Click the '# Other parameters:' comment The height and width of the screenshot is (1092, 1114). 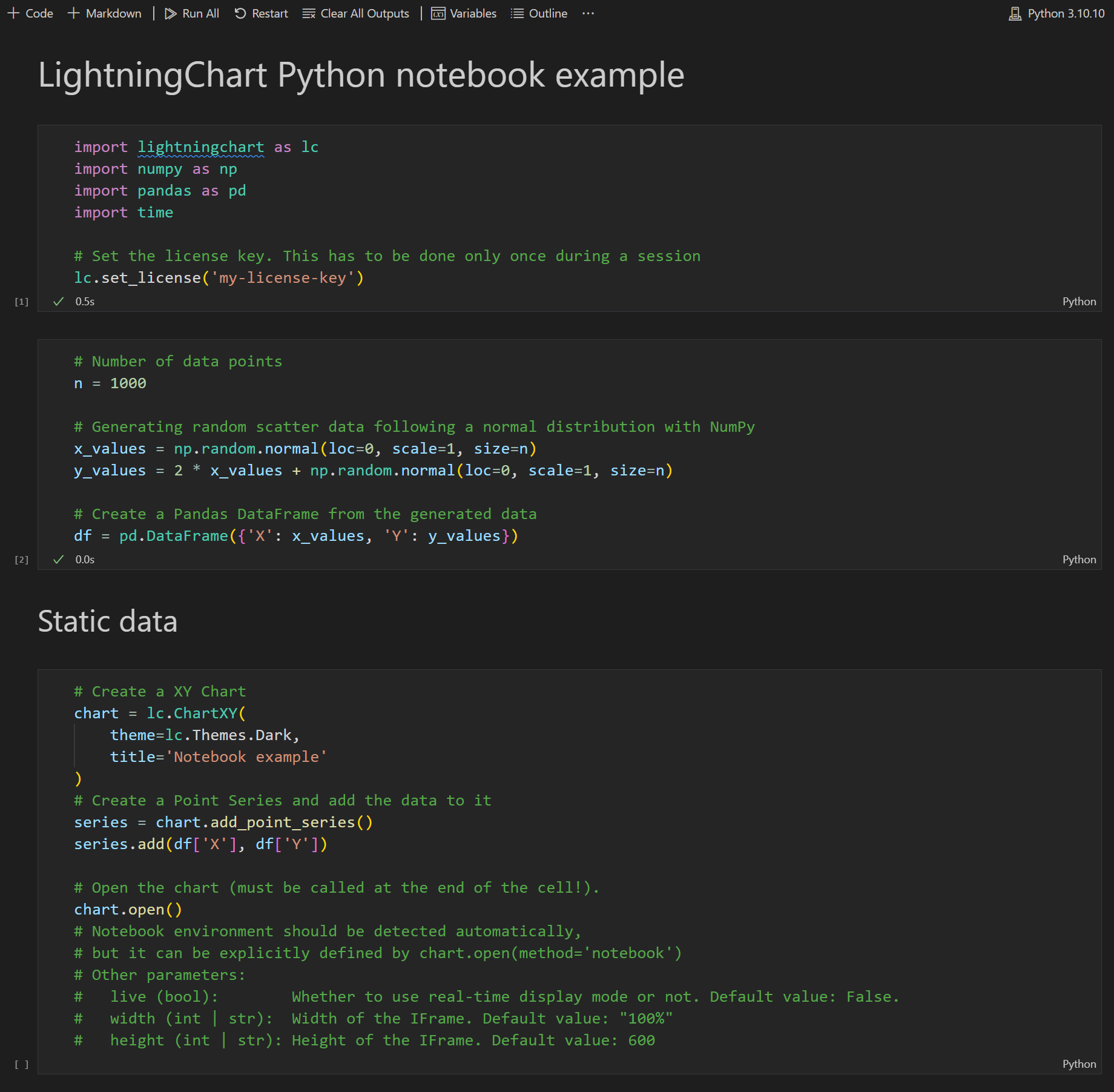point(159,975)
